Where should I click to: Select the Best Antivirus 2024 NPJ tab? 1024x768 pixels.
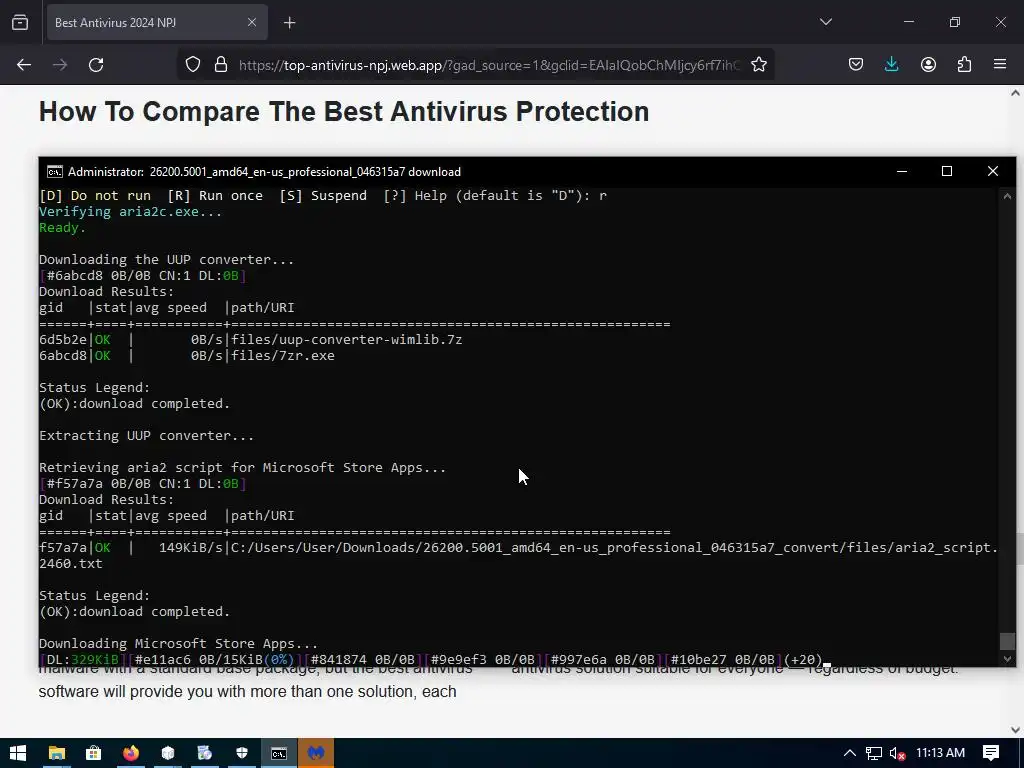157,22
